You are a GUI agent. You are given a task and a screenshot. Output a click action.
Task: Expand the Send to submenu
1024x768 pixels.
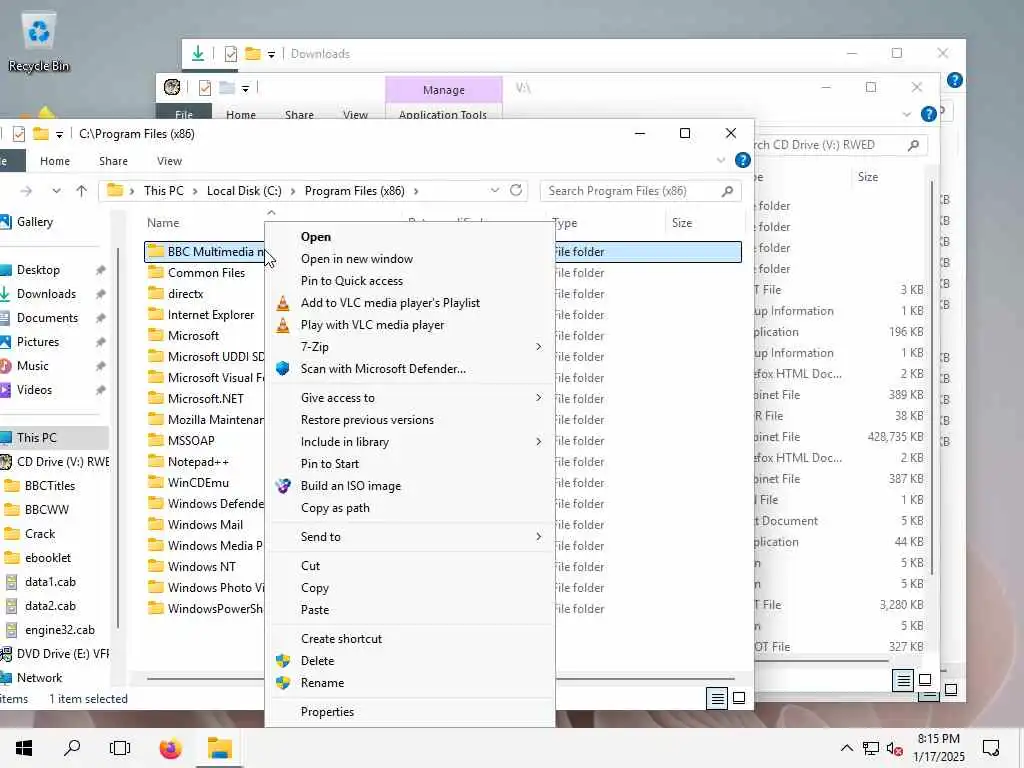point(538,537)
